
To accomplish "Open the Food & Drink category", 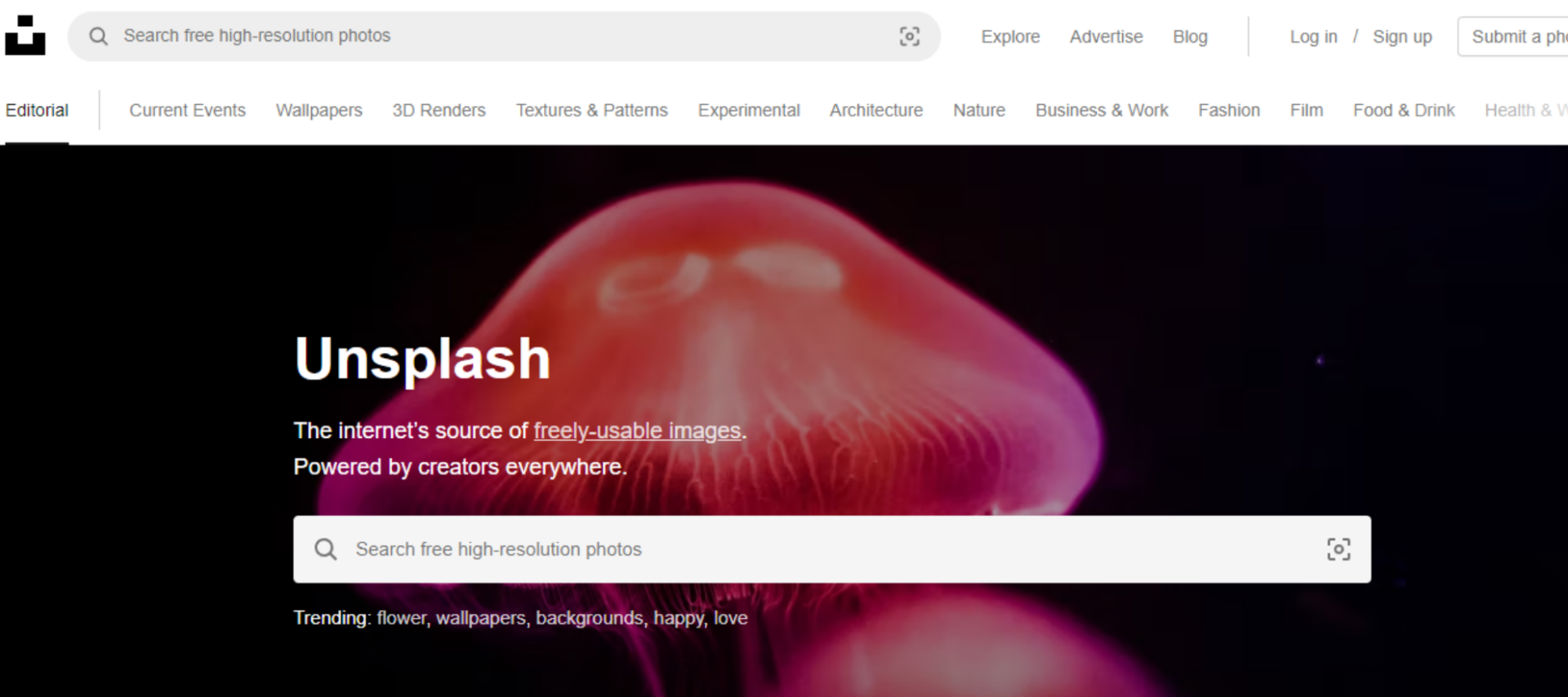I will pyautogui.click(x=1404, y=110).
